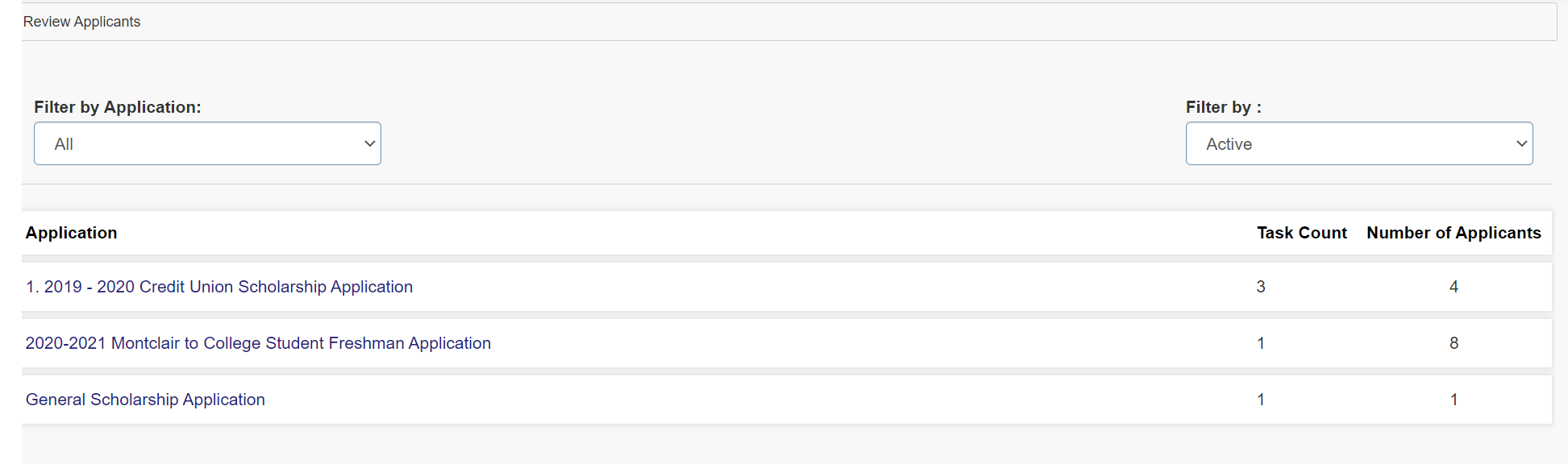Open the Montclair to College Student Freshman Application

[258, 343]
